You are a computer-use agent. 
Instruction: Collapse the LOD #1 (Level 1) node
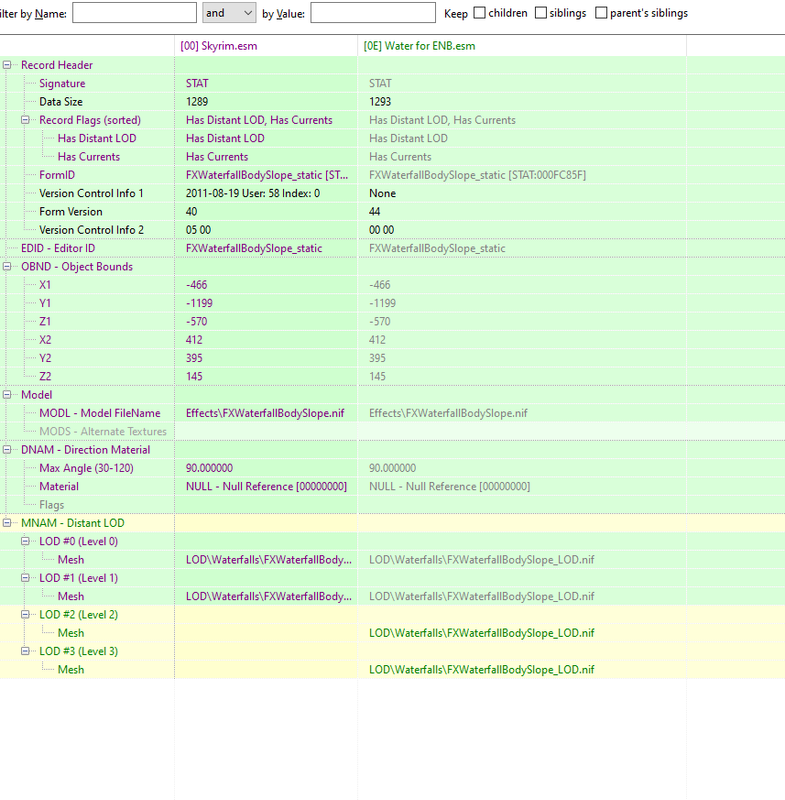25,578
